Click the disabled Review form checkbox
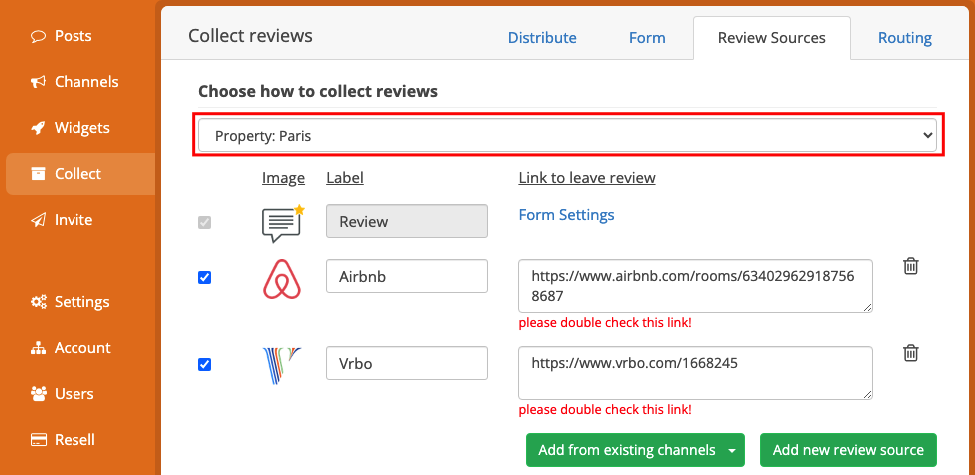Image resolution: width=975 pixels, height=475 pixels. 204,222
